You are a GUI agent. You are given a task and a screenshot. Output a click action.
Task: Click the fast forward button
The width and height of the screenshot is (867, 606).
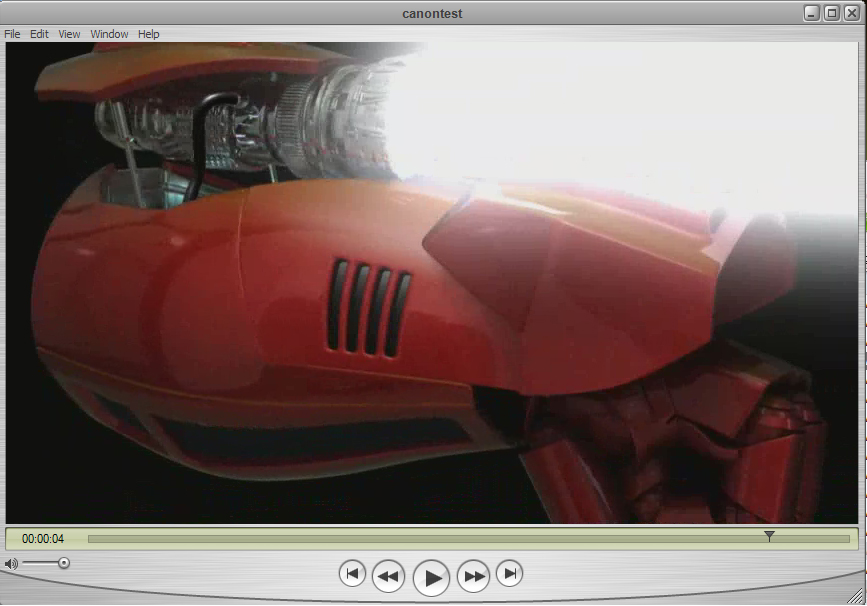474,576
